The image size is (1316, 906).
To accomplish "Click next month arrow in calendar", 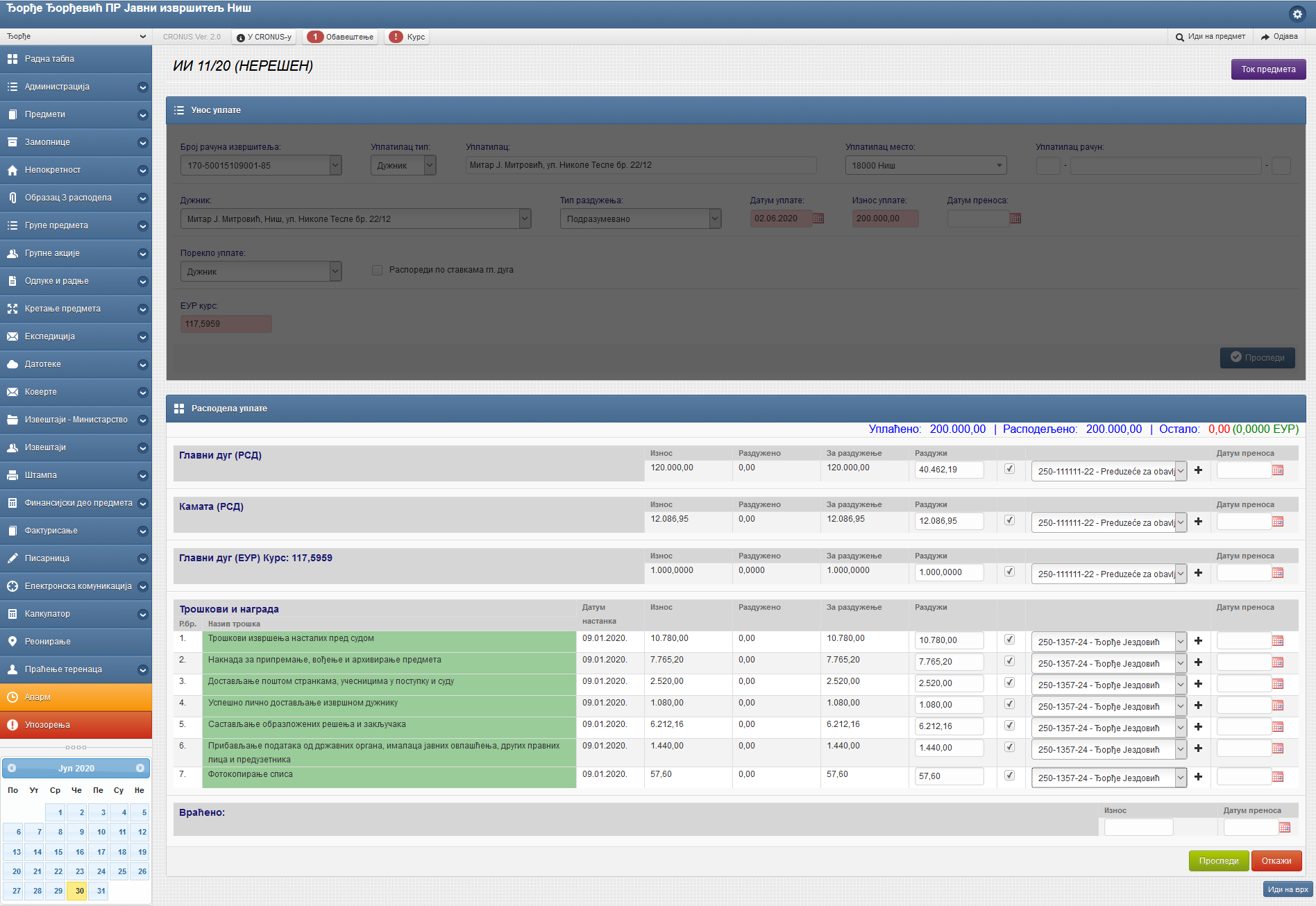I will [x=140, y=768].
